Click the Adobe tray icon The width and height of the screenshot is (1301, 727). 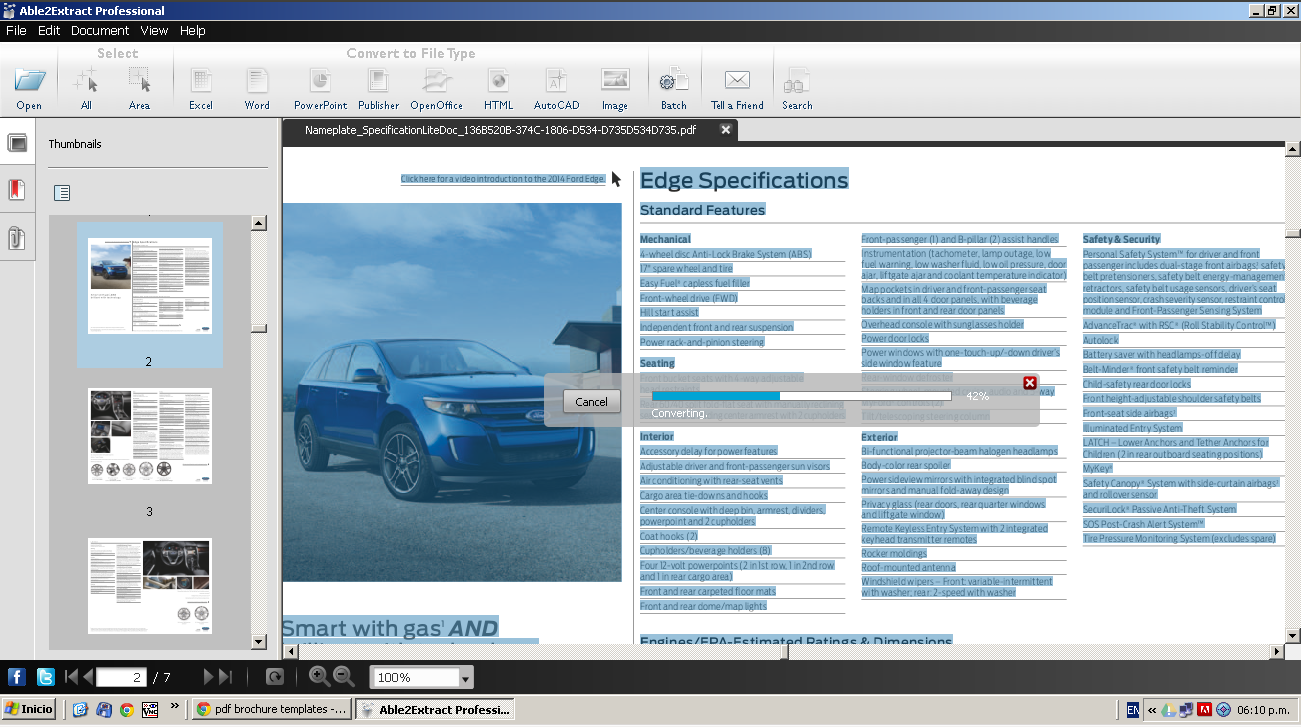point(1205,710)
